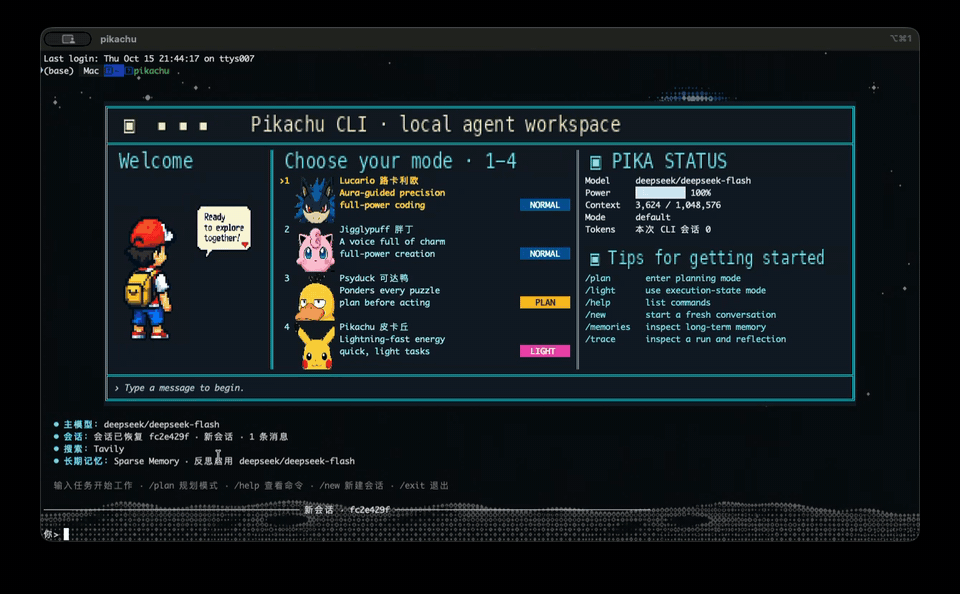960x594 pixels.
Task: Click 'Last login: Thu Oct 15' line
Action: tap(149, 59)
